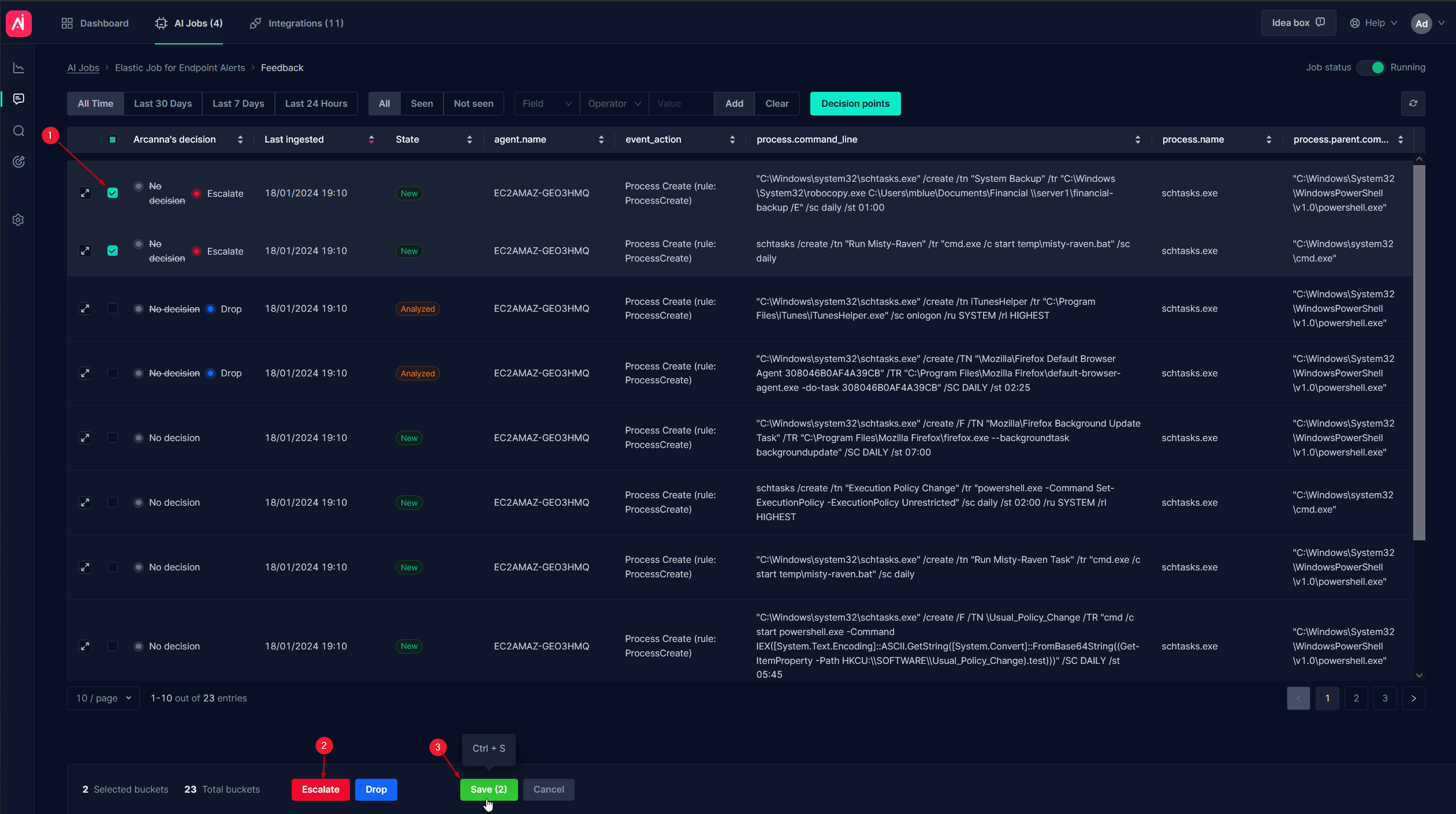Check the Firefox Background Update Task checkbox
This screenshot has height=814, width=1456.
point(113,438)
